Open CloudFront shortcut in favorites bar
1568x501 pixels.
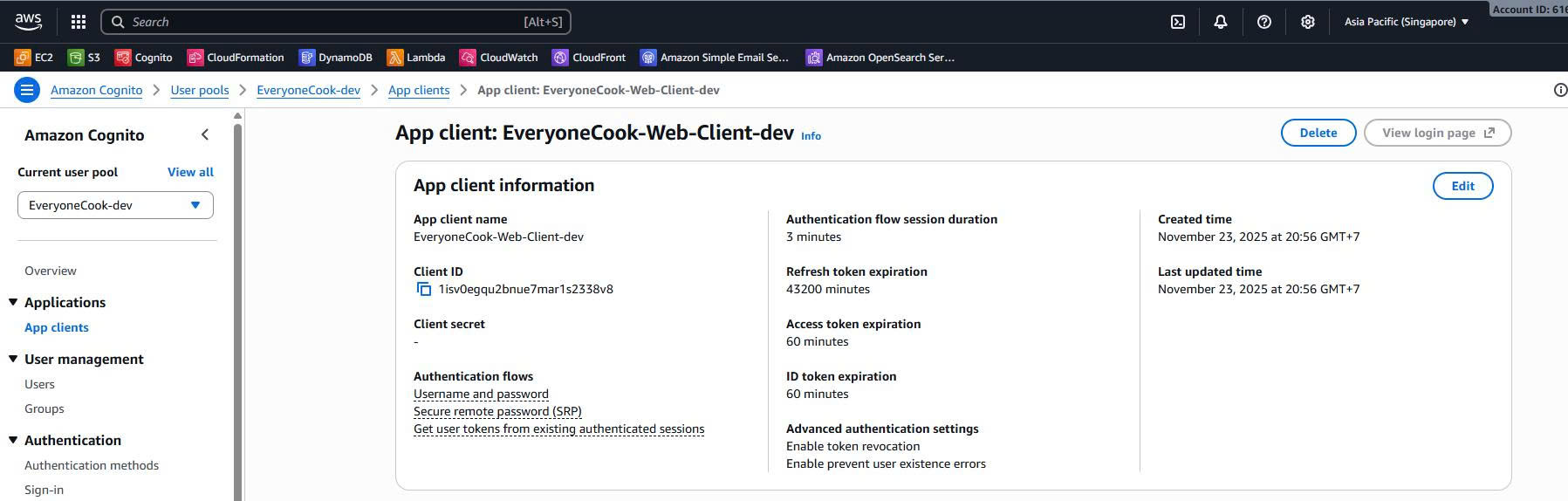click(590, 58)
